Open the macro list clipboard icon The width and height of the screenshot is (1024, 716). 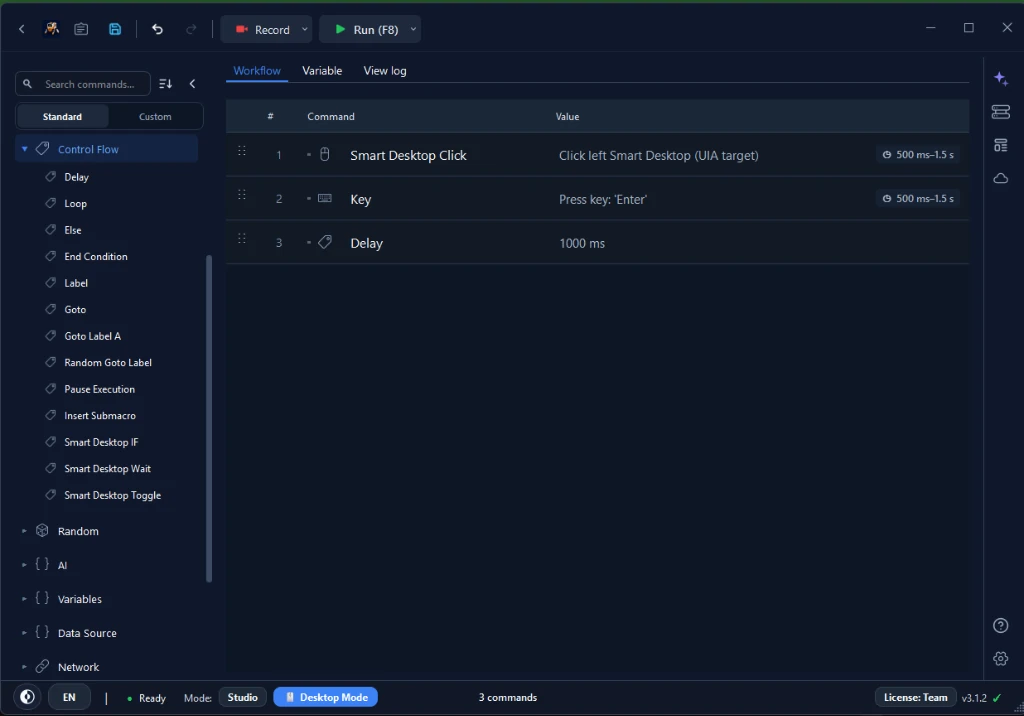tap(81, 29)
